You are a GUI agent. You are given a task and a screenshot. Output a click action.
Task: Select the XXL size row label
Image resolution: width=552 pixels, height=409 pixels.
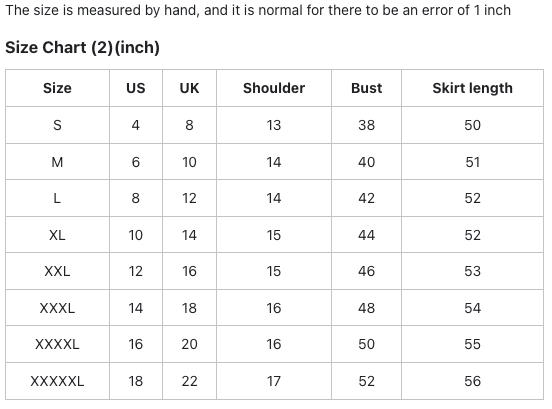[57, 271]
